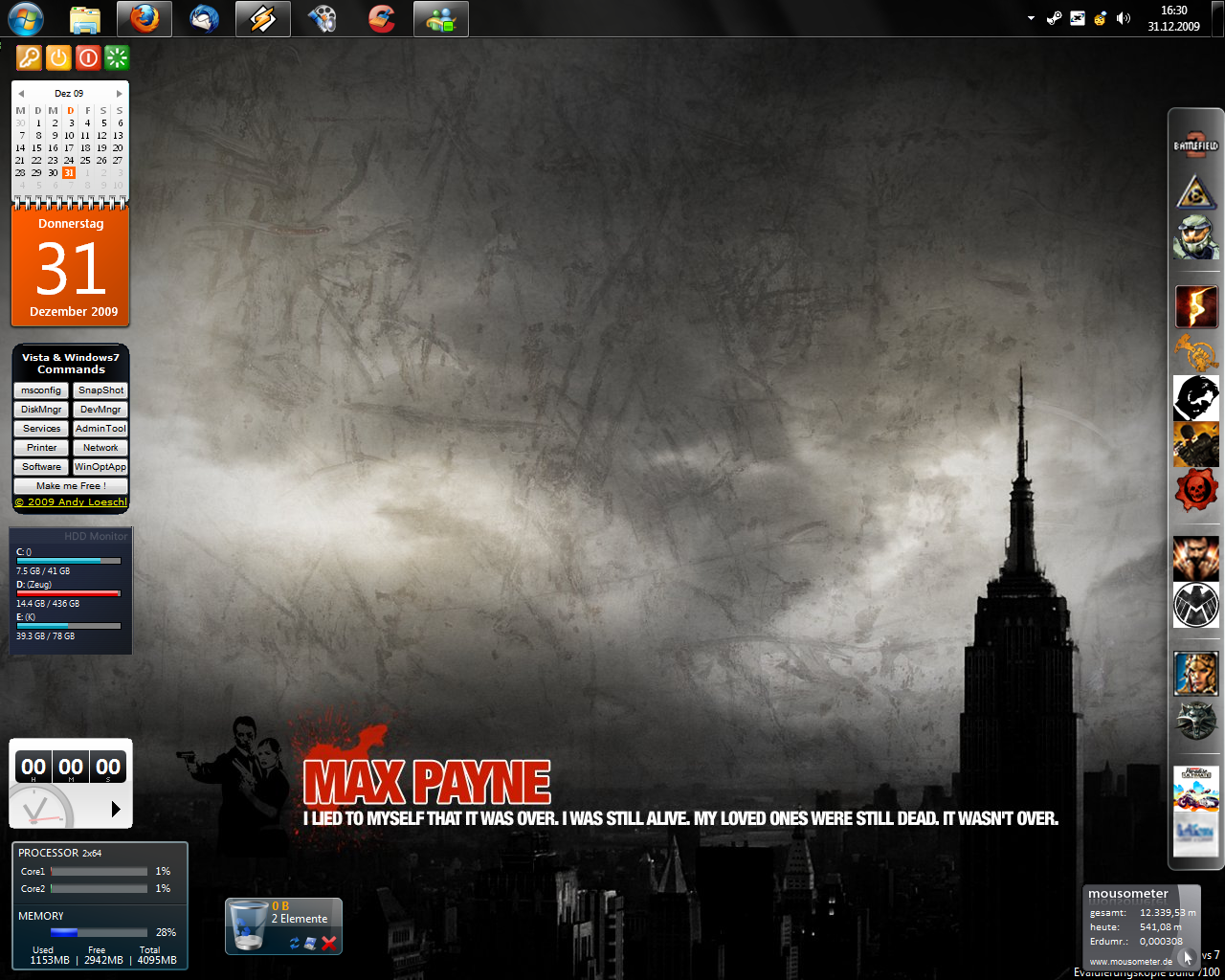Click the red D: (Zeug) usage bar
1225x980 pixels.
click(69, 593)
